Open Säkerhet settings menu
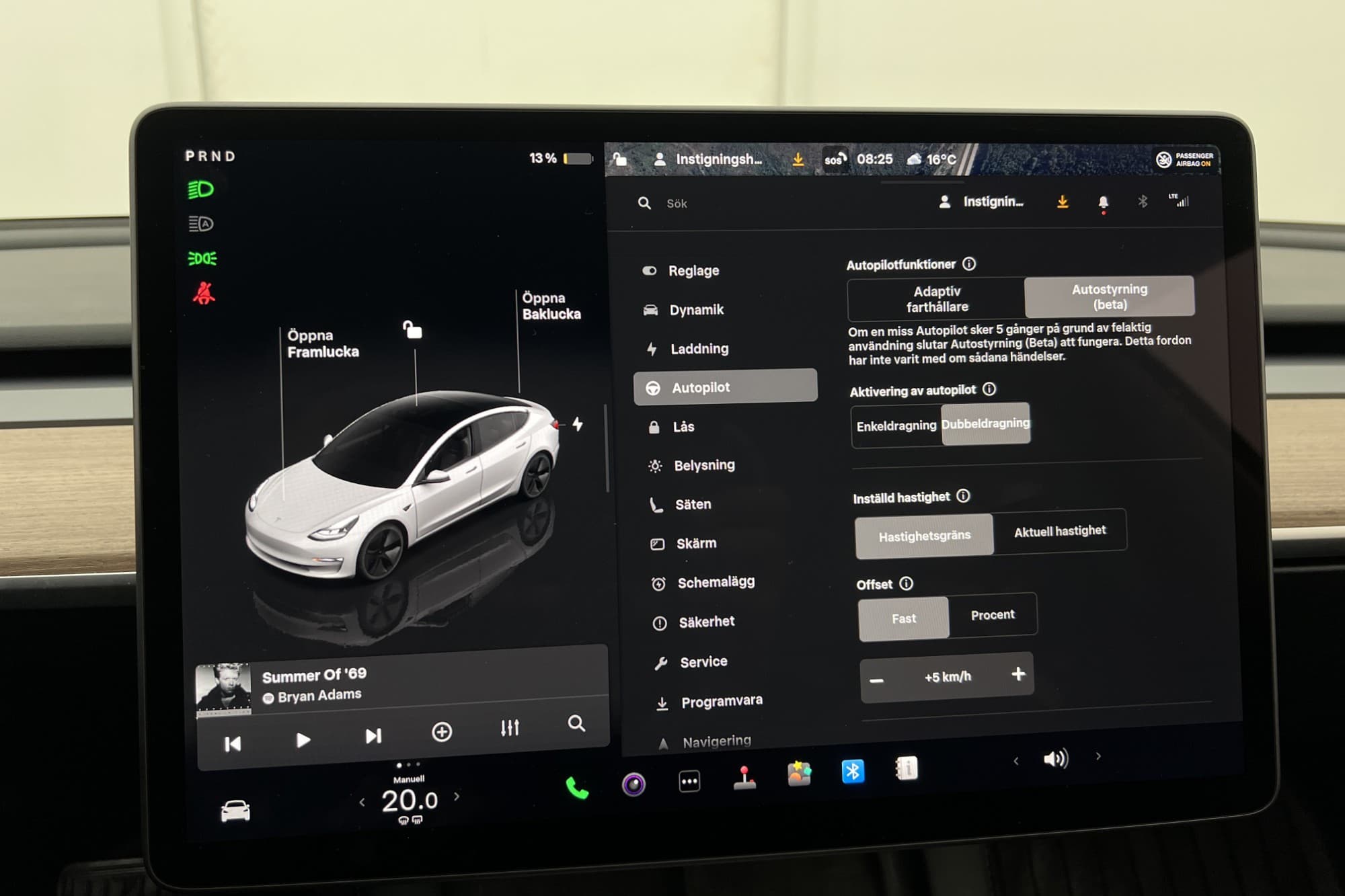1345x896 pixels. click(x=706, y=622)
